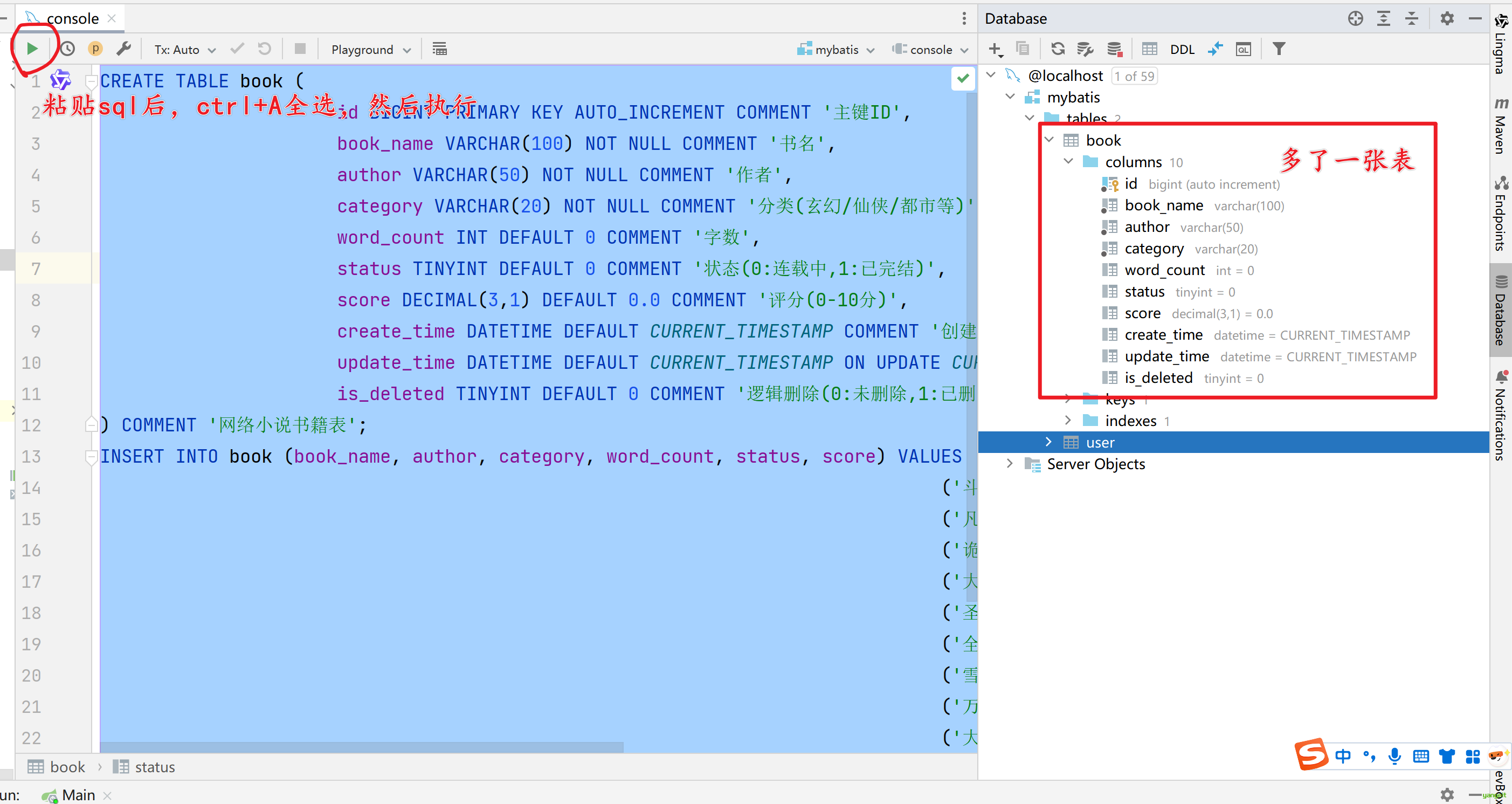1512x804 pixels.
Task: Click the DDL button
Action: (x=1182, y=49)
